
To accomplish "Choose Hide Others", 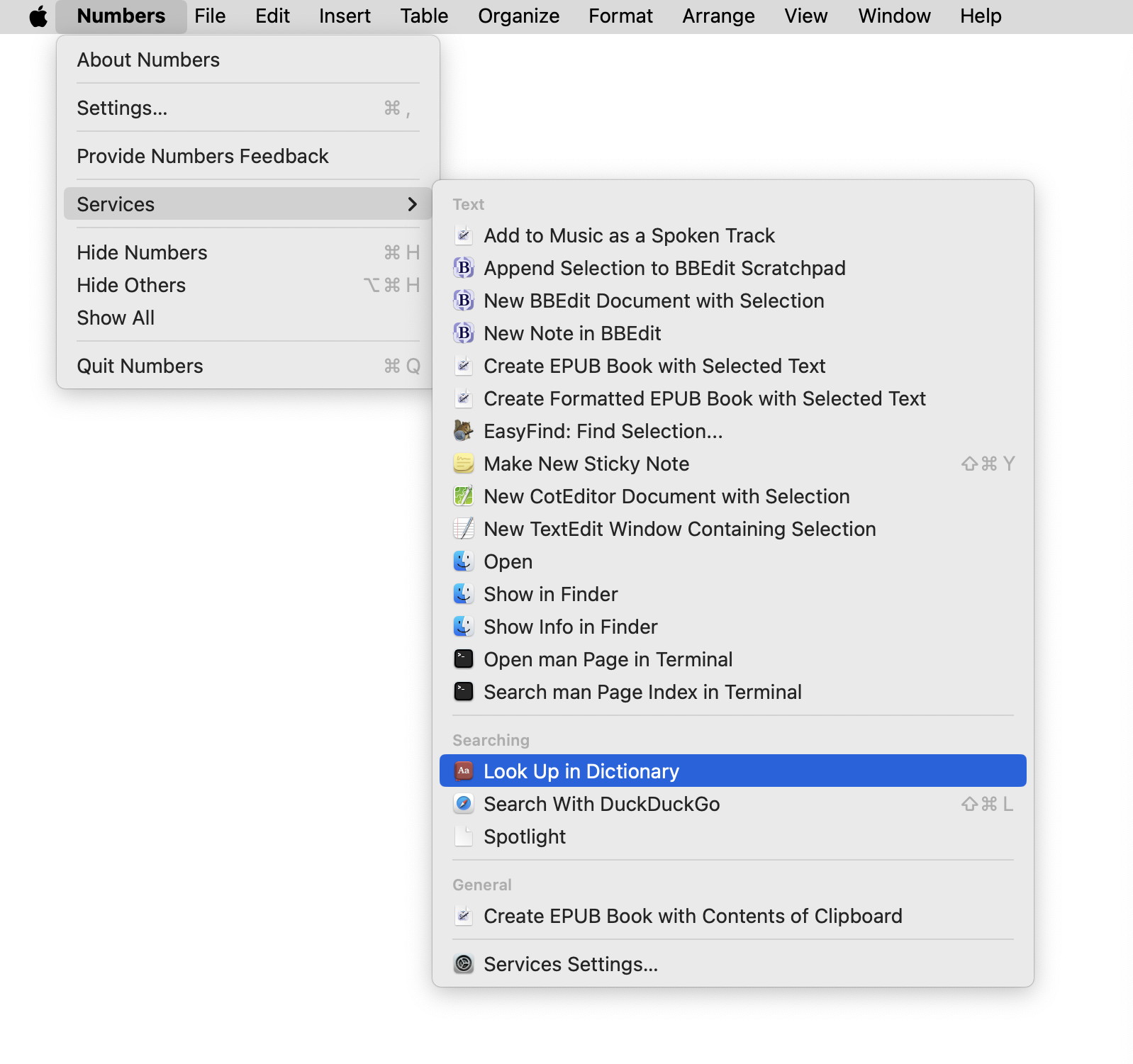I will pyautogui.click(x=247, y=285).
